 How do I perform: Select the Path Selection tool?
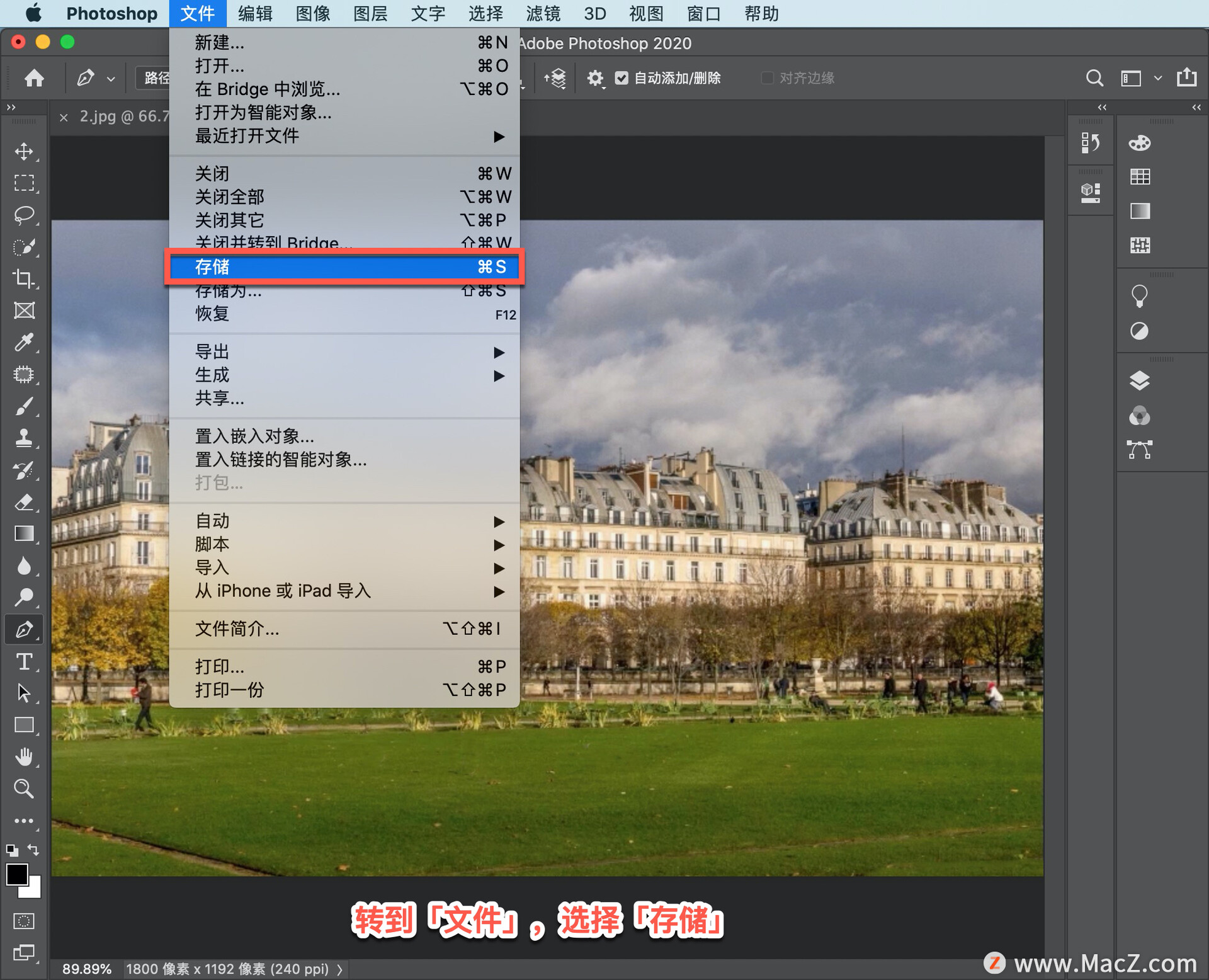(x=24, y=693)
